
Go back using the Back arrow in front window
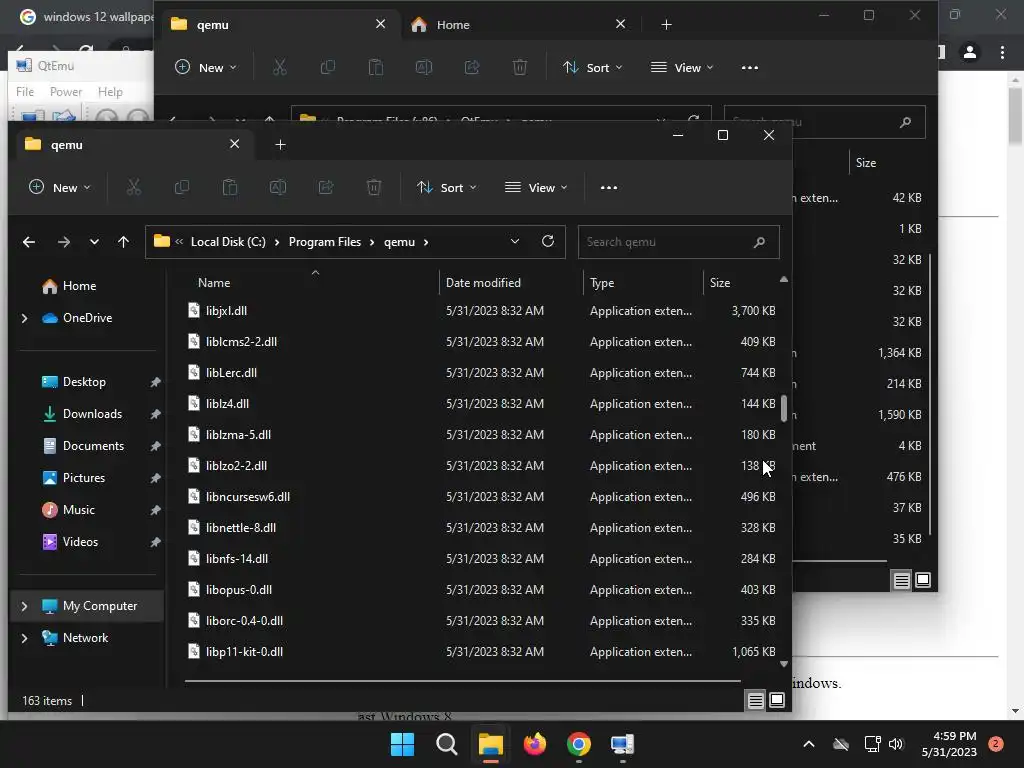click(29, 242)
